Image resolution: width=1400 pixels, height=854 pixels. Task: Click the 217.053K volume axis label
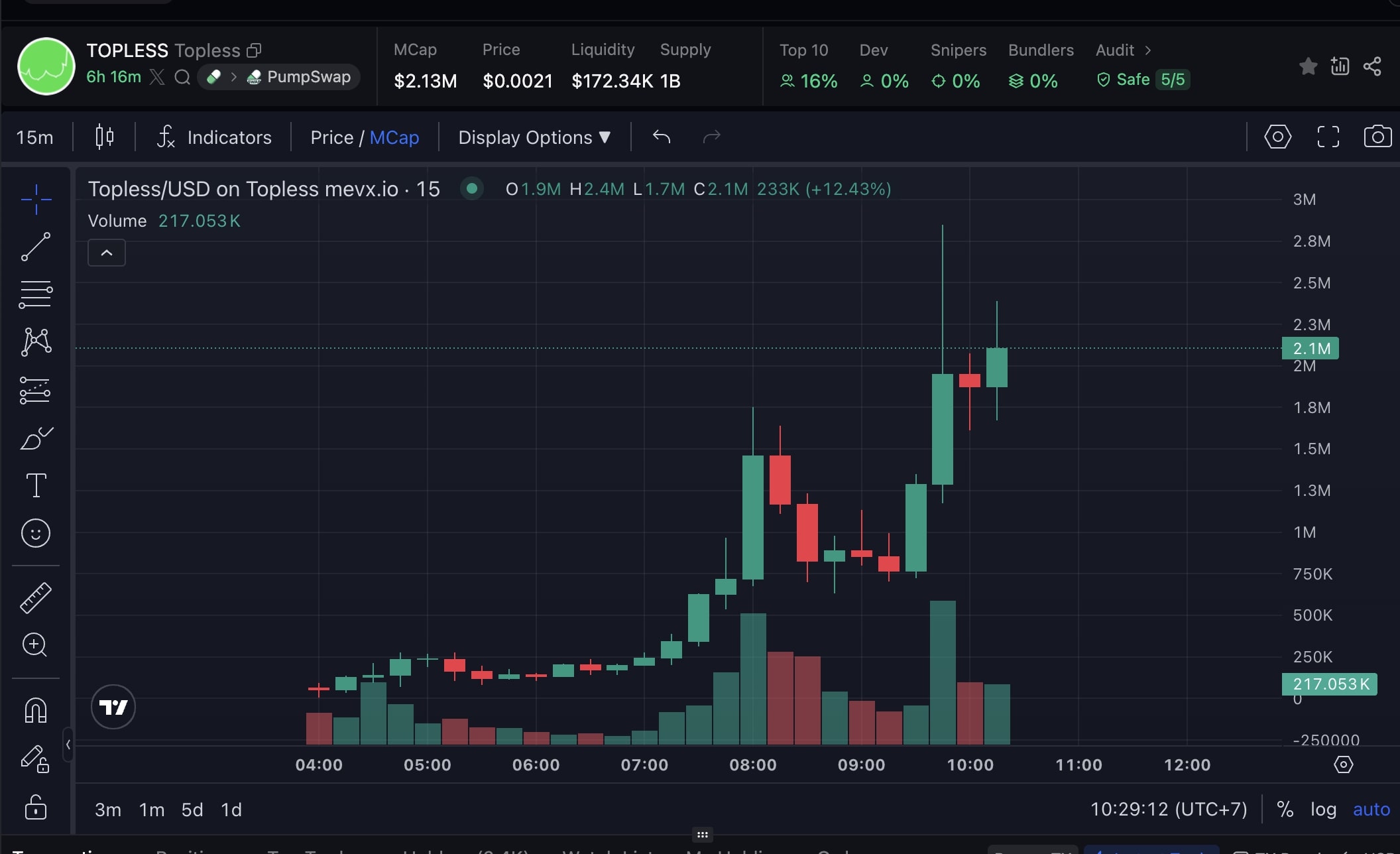[x=1330, y=684]
